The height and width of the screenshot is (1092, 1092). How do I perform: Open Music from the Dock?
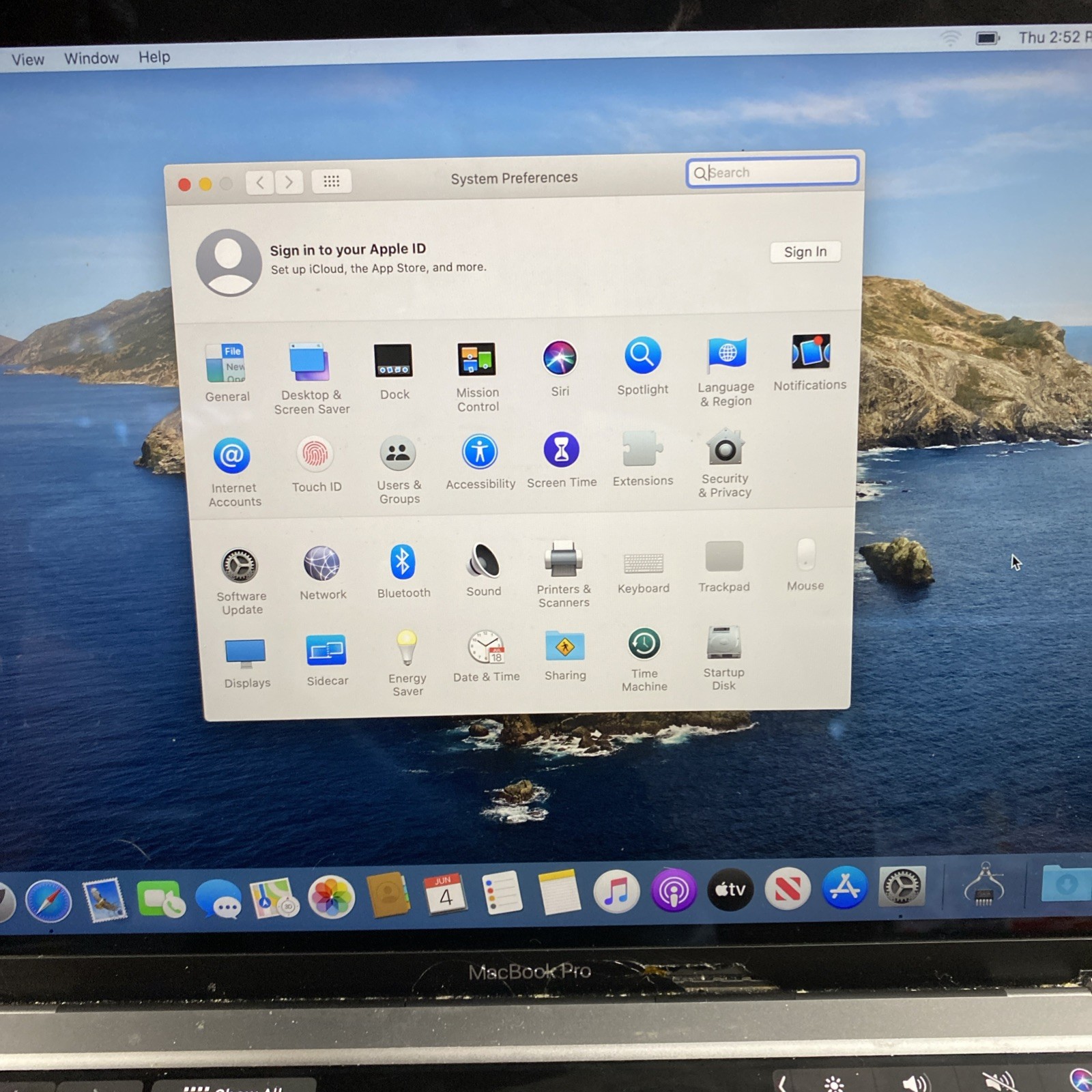616,891
